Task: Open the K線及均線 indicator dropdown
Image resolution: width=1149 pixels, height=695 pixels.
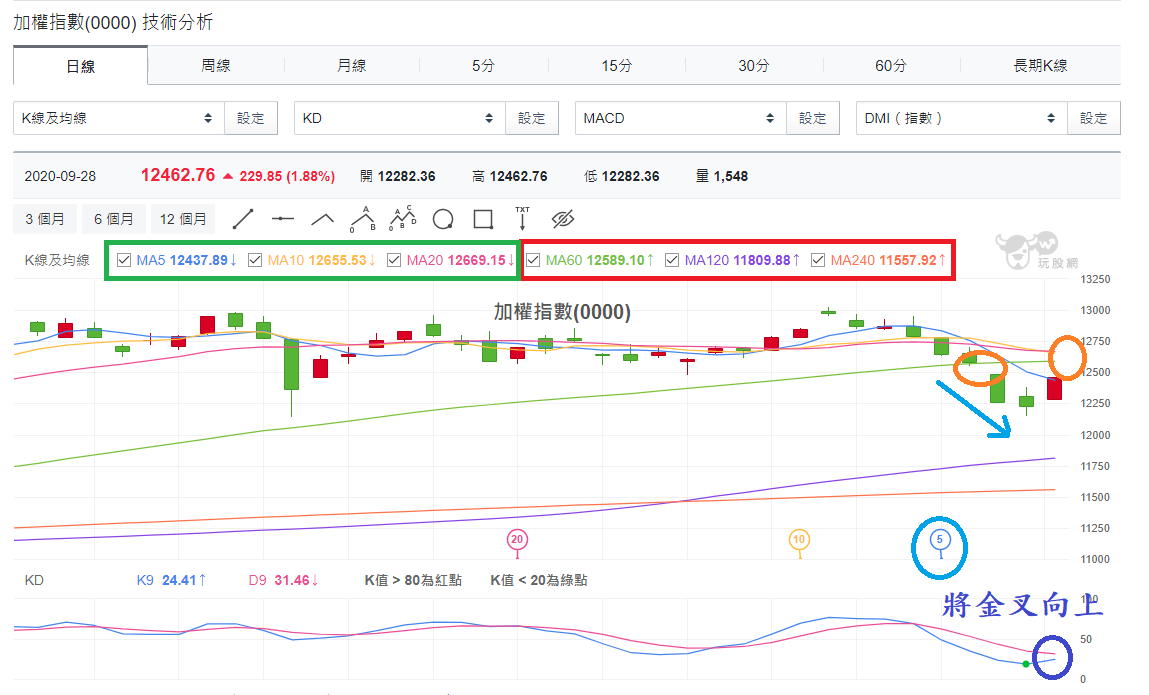Action: tap(119, 118)
